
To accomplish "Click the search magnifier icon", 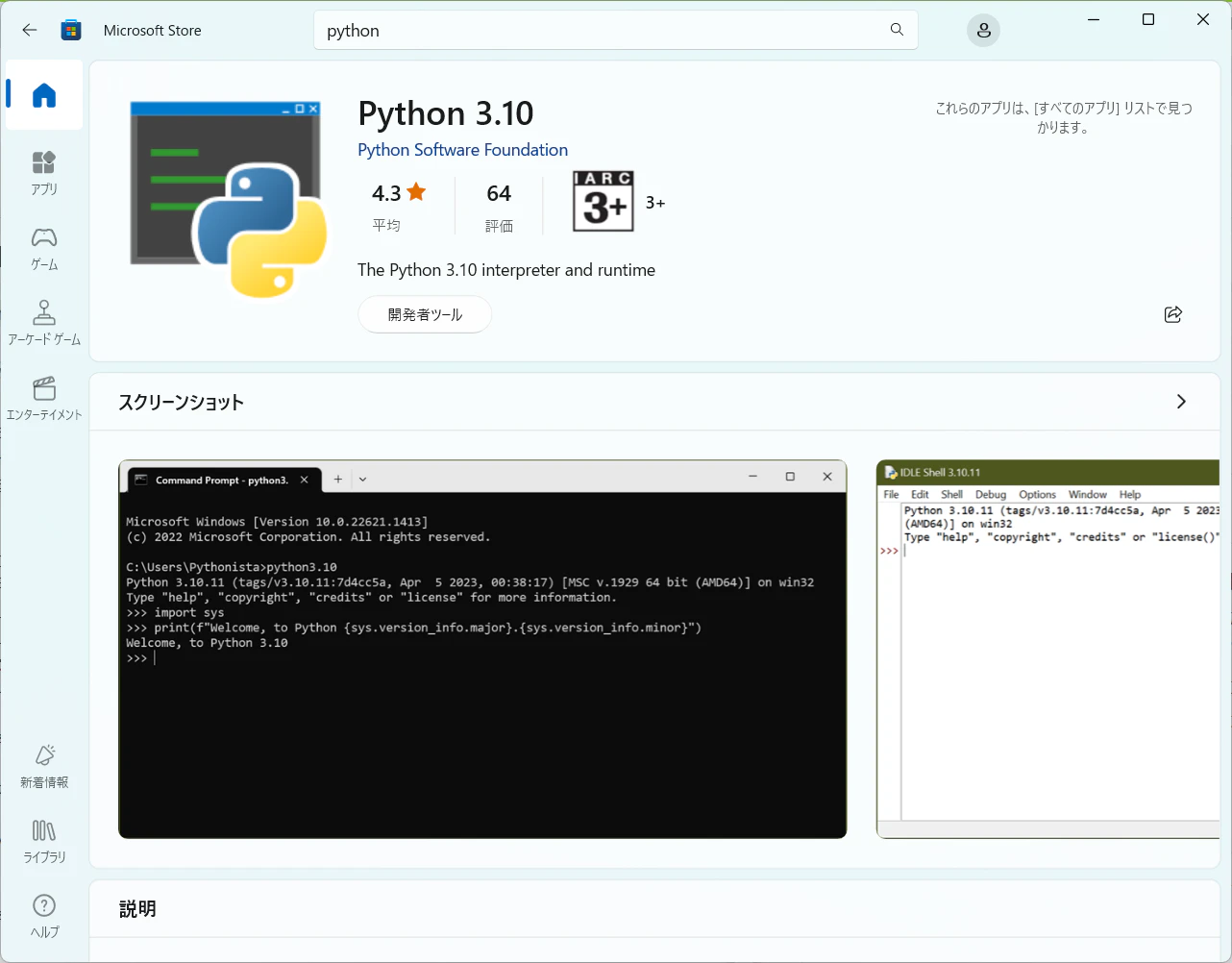I will pos(897,30).
